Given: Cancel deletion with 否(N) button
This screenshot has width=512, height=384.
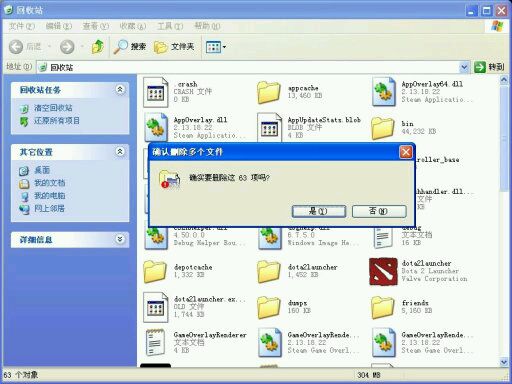Looking at the screenshot, I should [379, 211].
